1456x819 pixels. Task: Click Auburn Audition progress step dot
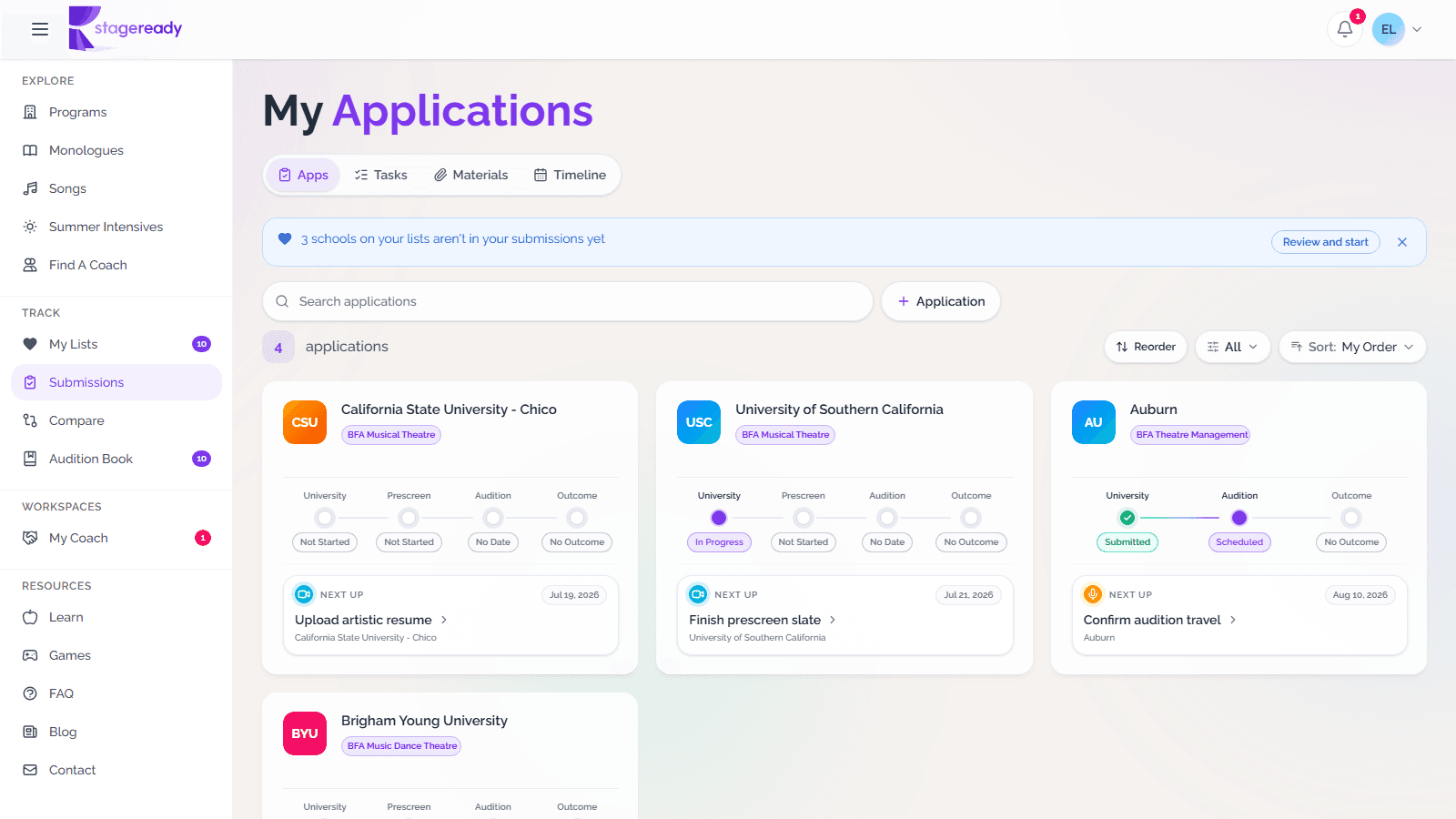click(1239, 518)
